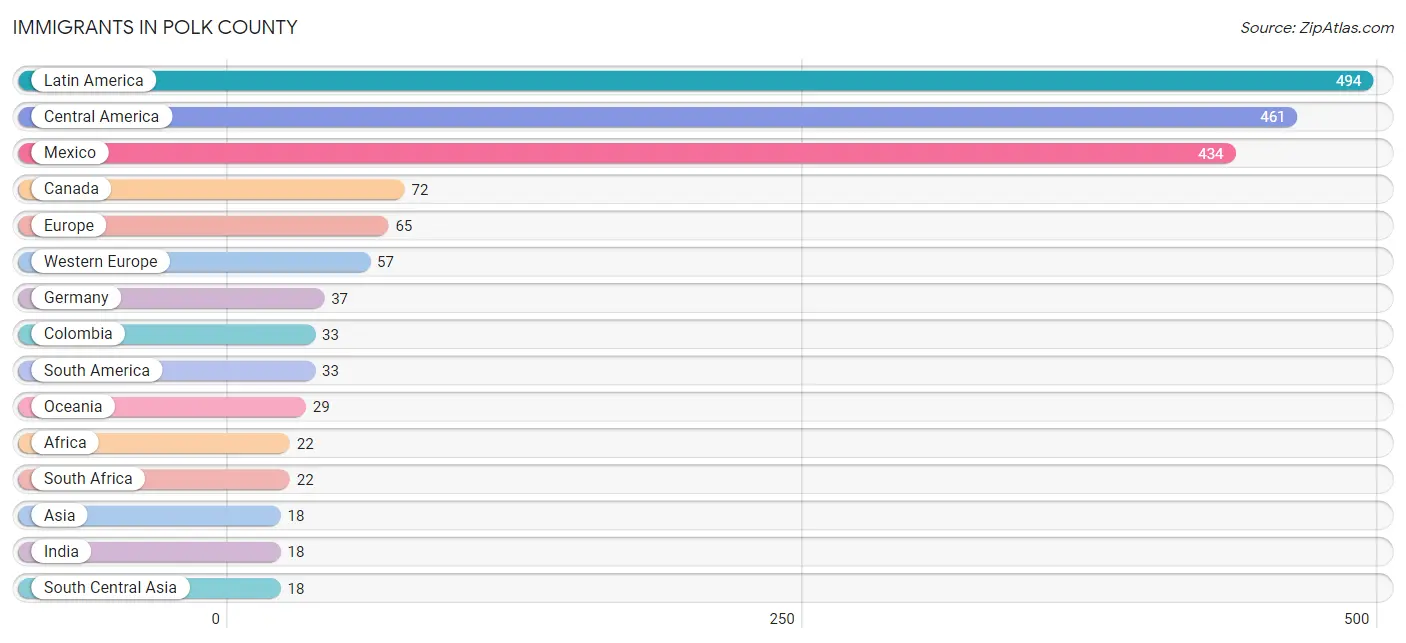Viewport: 1406px width, 643px height.
Task: Click the Latin America bar label
Action: click(93, 80)
